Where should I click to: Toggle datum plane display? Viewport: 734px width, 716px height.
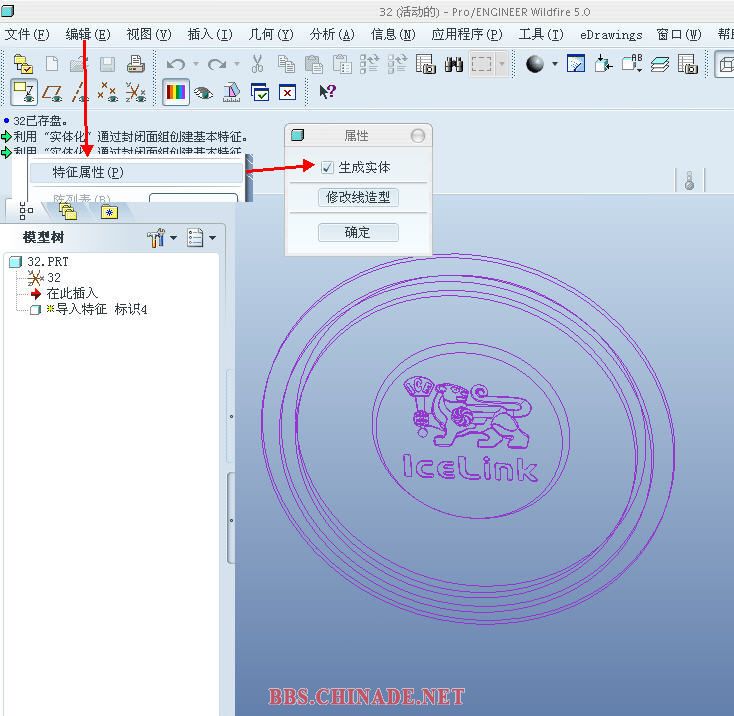point(52,92)
